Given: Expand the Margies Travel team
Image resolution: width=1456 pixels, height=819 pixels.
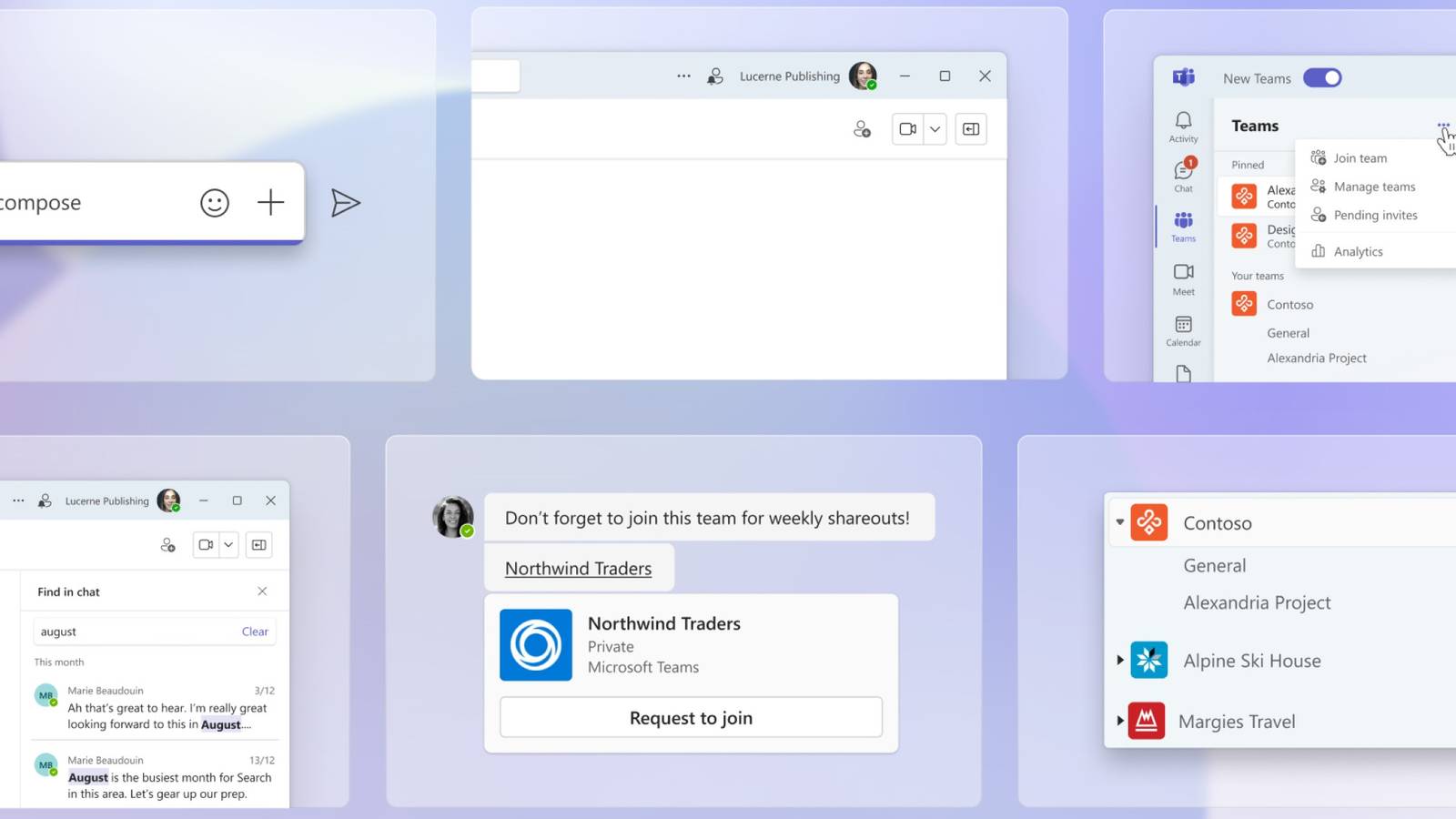Looking at the screenshot, I should click(x=1119, y=721).
